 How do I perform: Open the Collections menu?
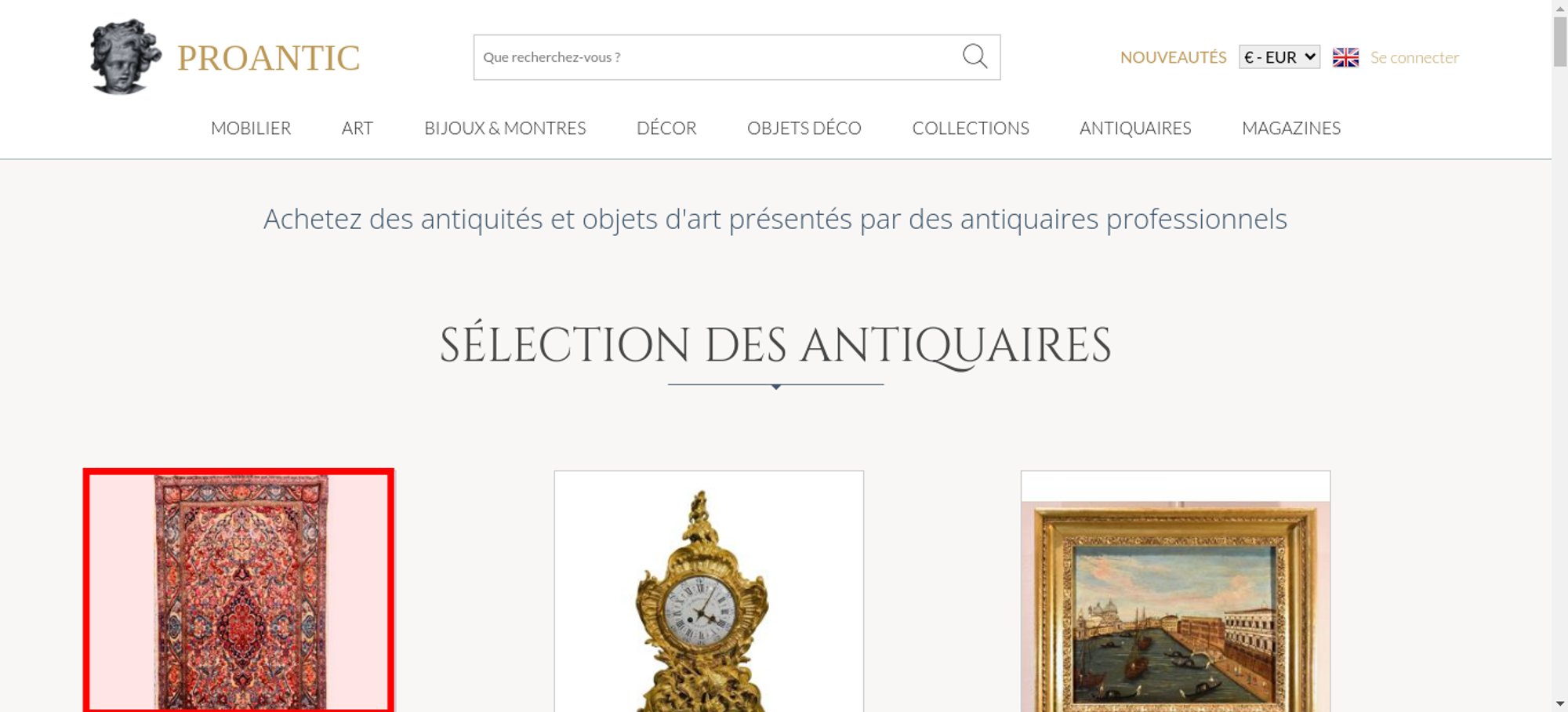[x=971, y=128]
